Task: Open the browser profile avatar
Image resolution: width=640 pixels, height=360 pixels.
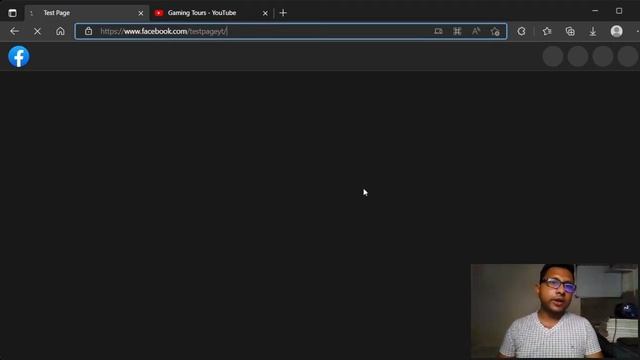Action: (616, 31)
